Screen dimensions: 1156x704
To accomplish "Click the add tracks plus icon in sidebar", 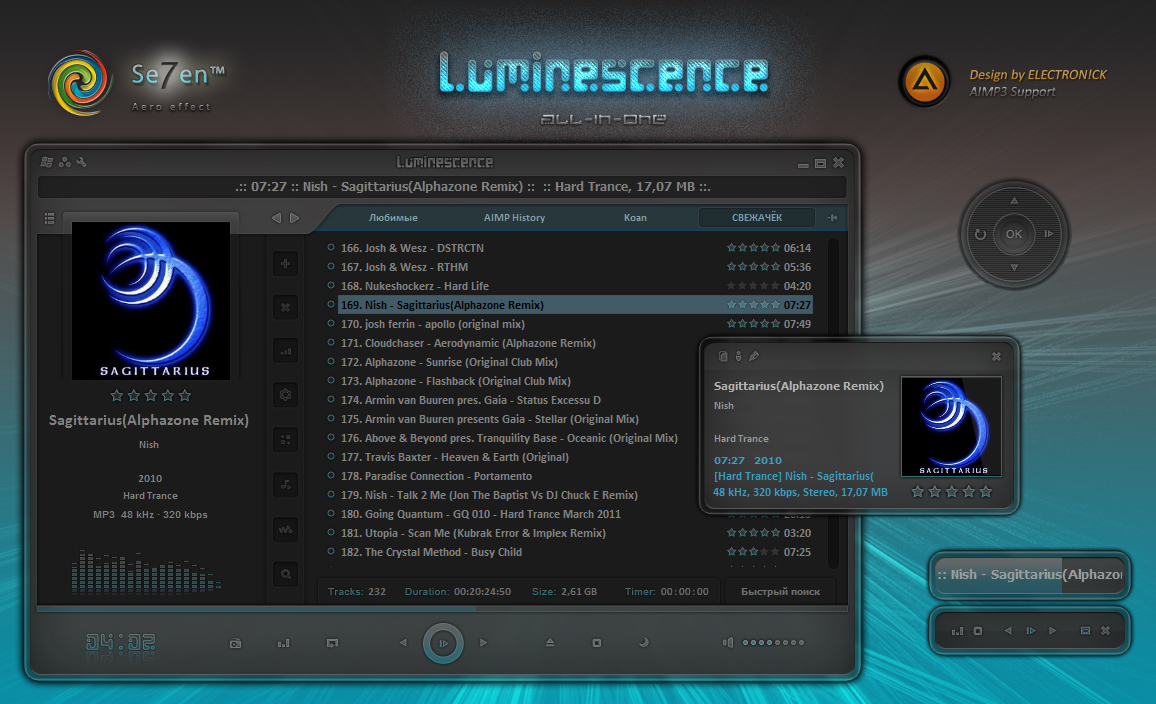I will pyautogui.click(x=285, y=263).
